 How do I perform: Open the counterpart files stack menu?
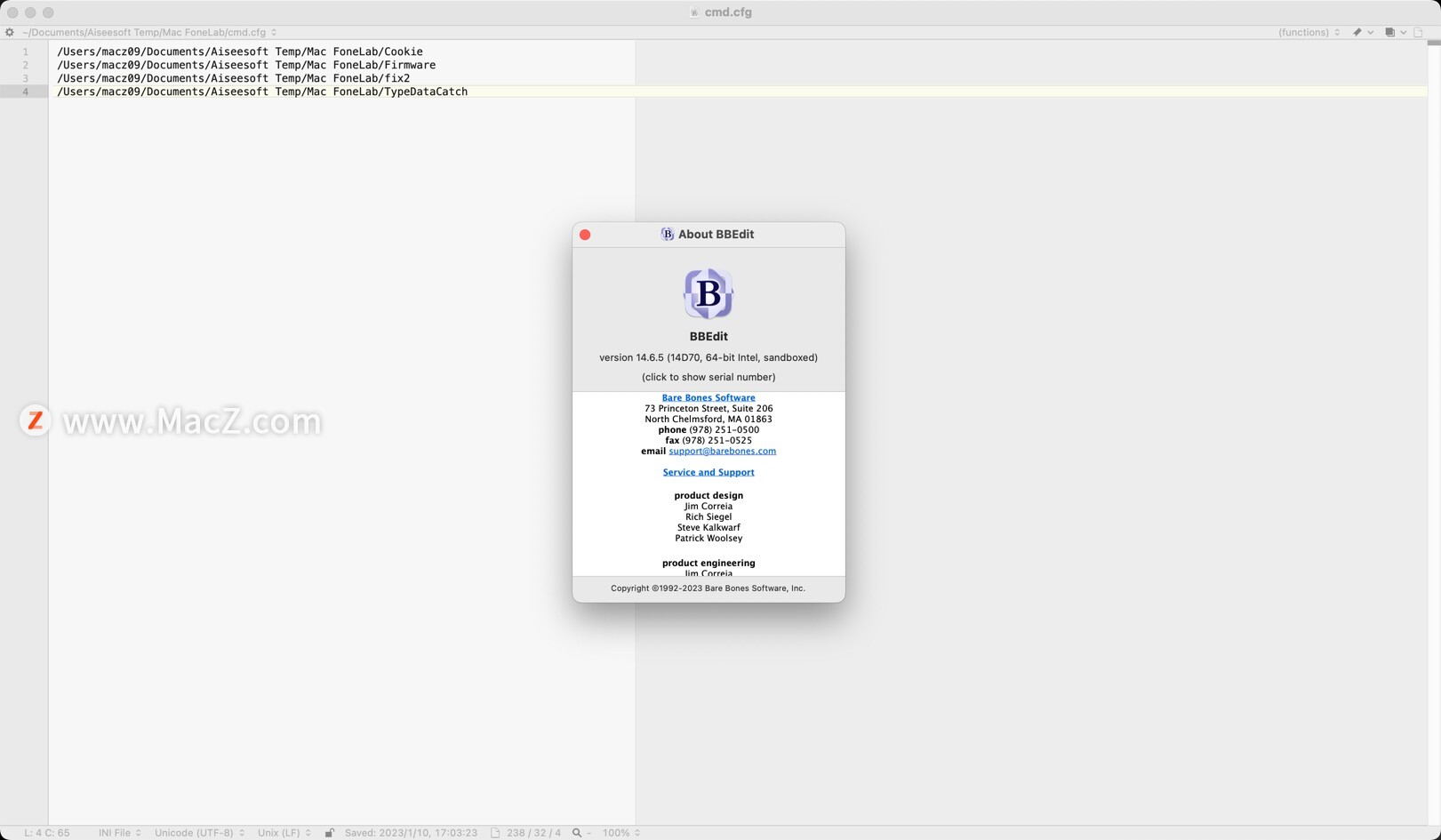[x=1396, y=32]
